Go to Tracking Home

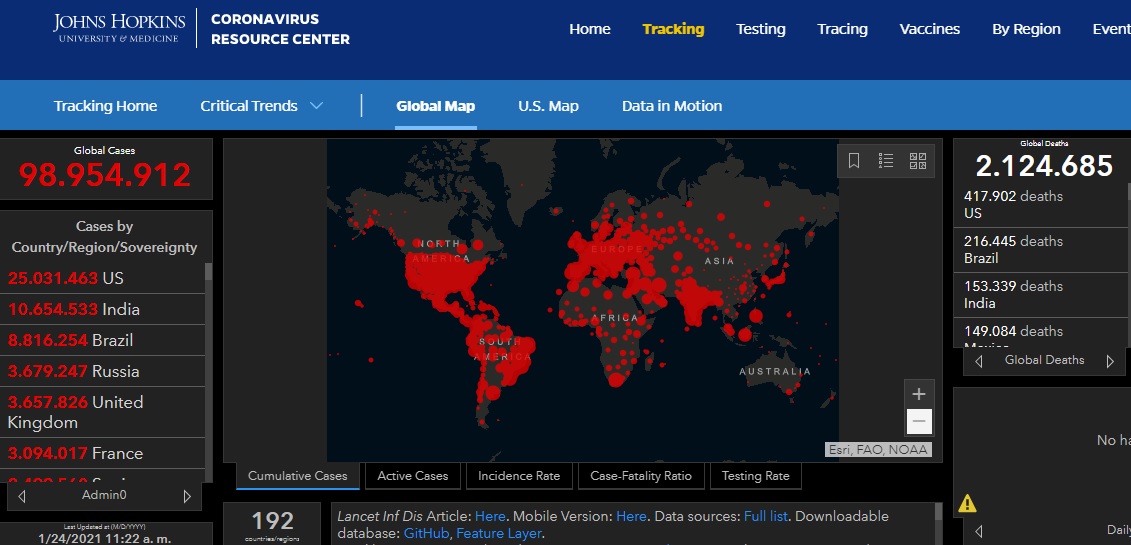pos(105,106)
